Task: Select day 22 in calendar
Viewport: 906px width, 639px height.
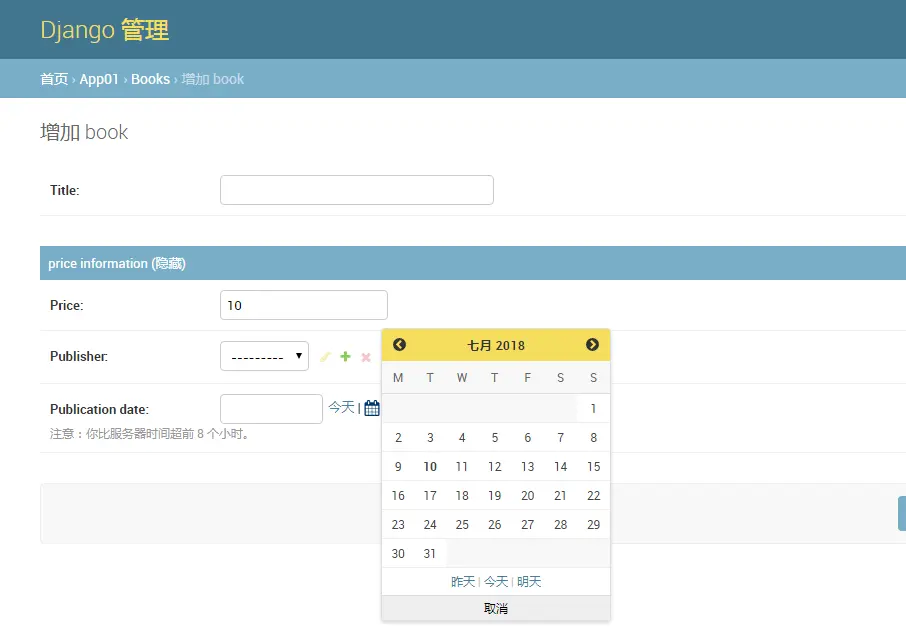Action: (x=593, y=495)
